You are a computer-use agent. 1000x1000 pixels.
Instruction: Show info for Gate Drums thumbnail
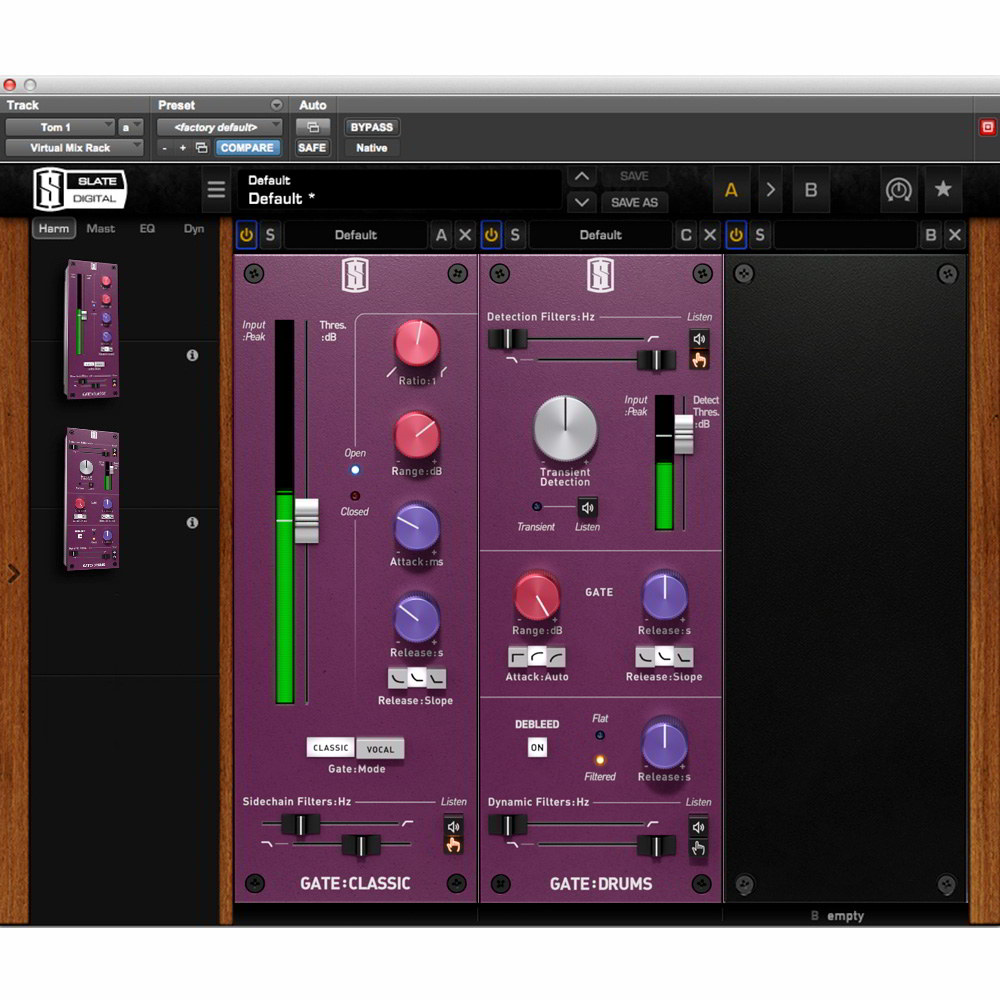192,522
